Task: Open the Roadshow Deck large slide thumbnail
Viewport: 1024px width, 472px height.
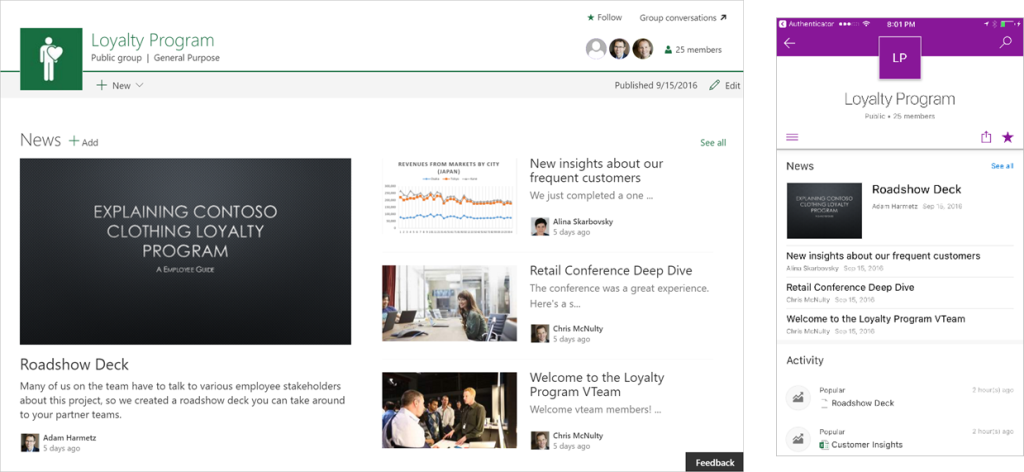Action: tap(185, 251)
